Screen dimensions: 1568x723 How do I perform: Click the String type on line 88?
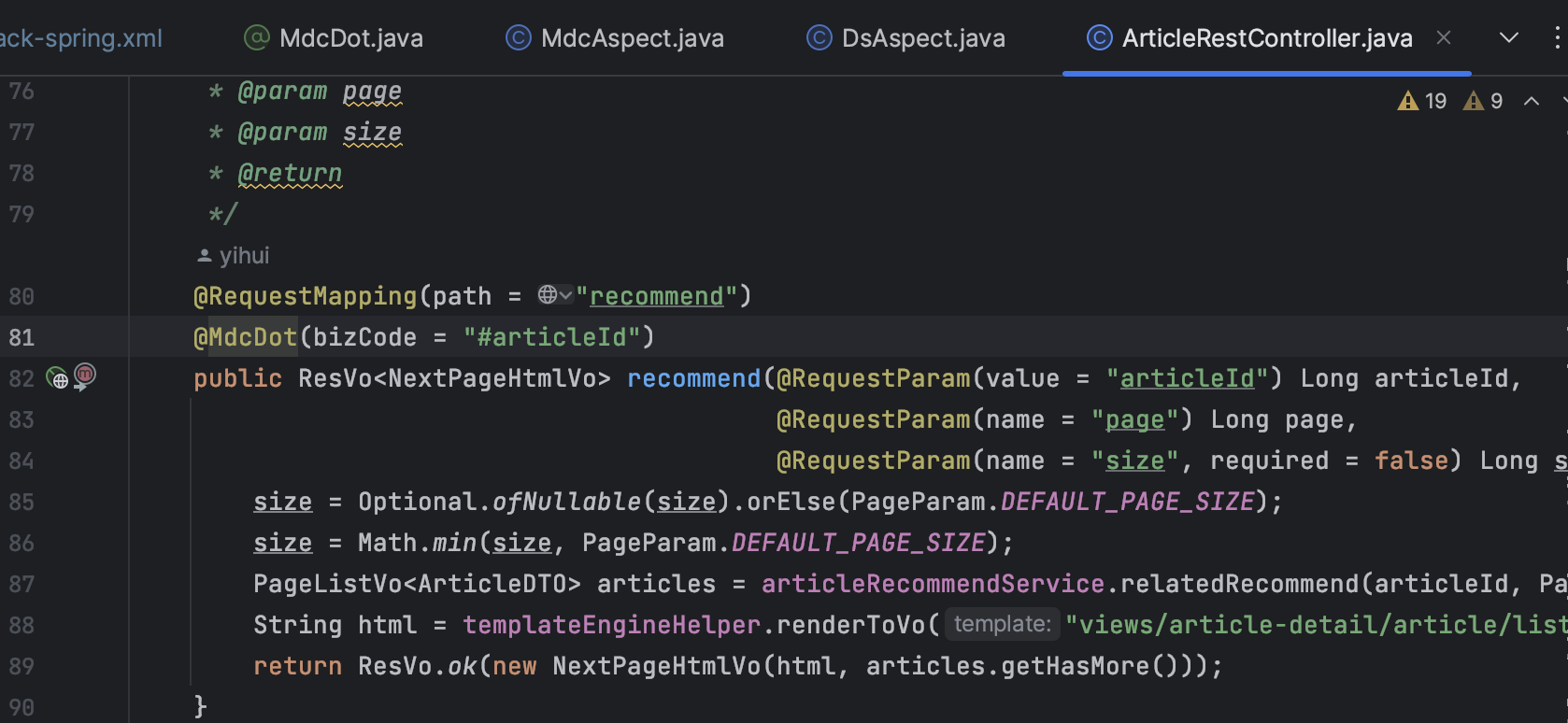pyautogui.click(x=298, y=625)
